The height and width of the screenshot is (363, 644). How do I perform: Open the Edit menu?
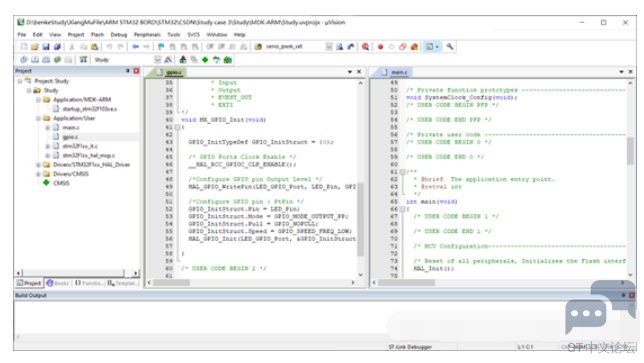38,35
